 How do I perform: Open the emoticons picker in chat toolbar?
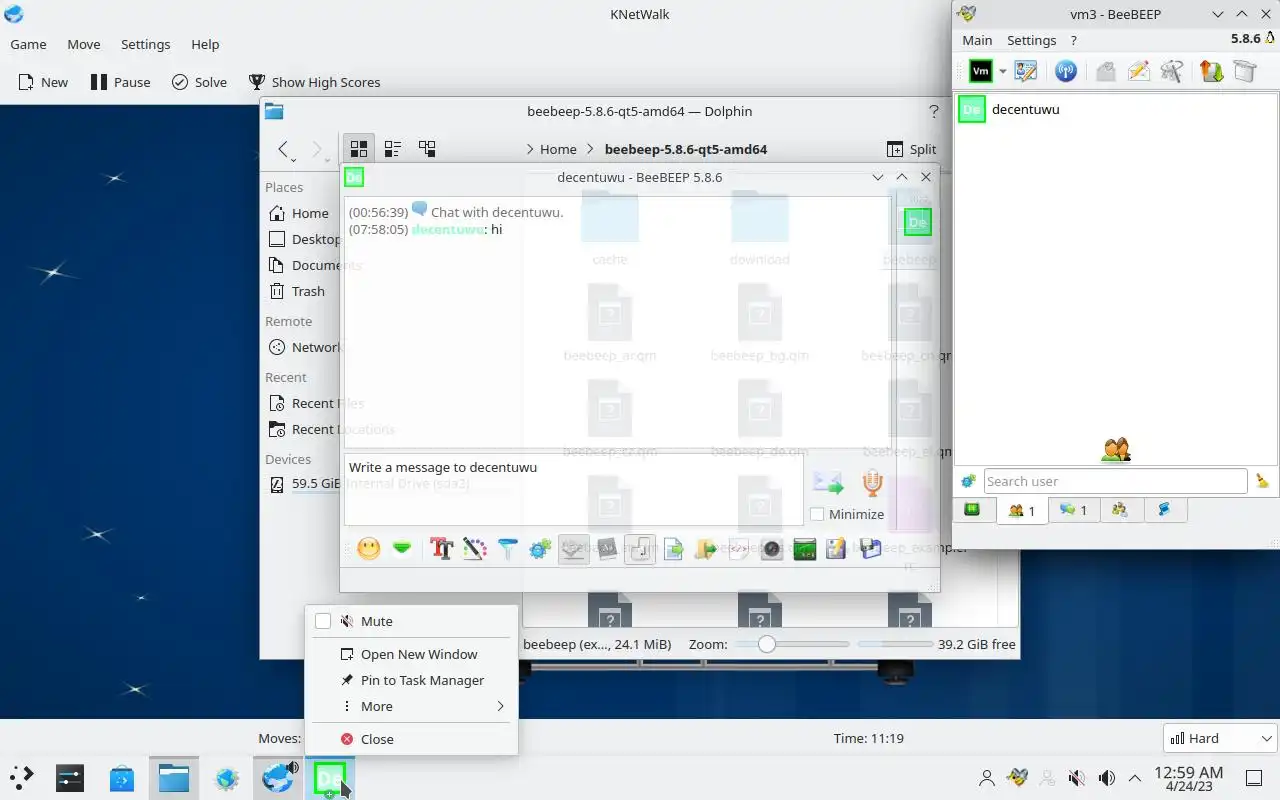point(369,549)
